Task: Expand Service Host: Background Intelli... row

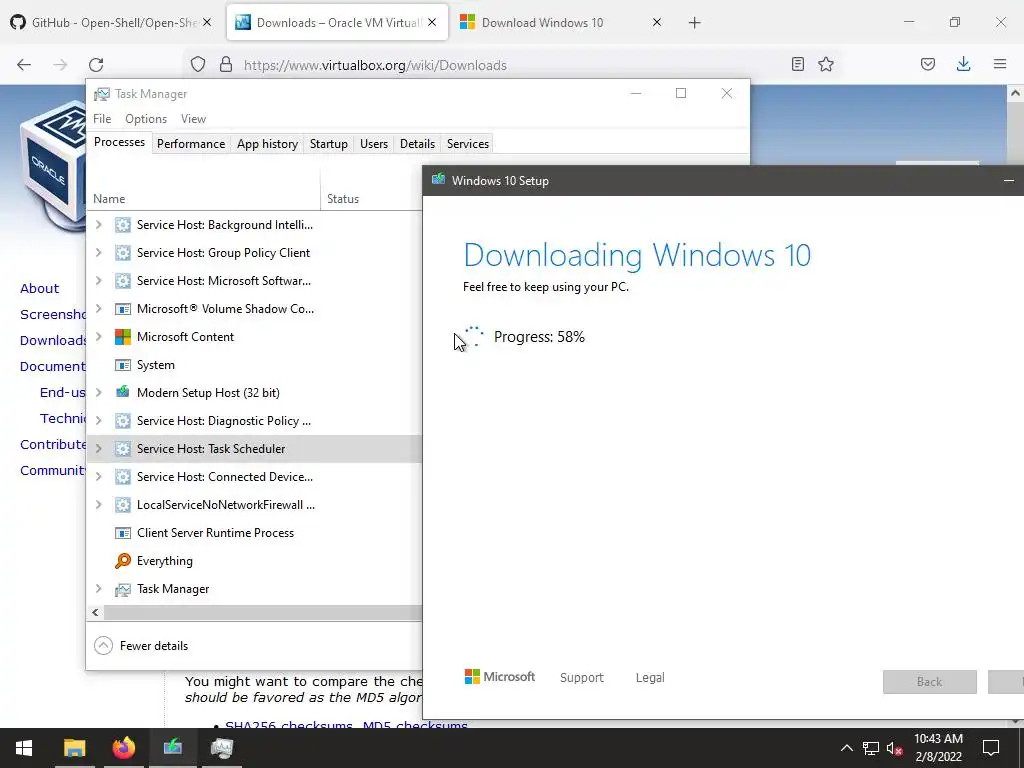Action: (x=99, y=225)
